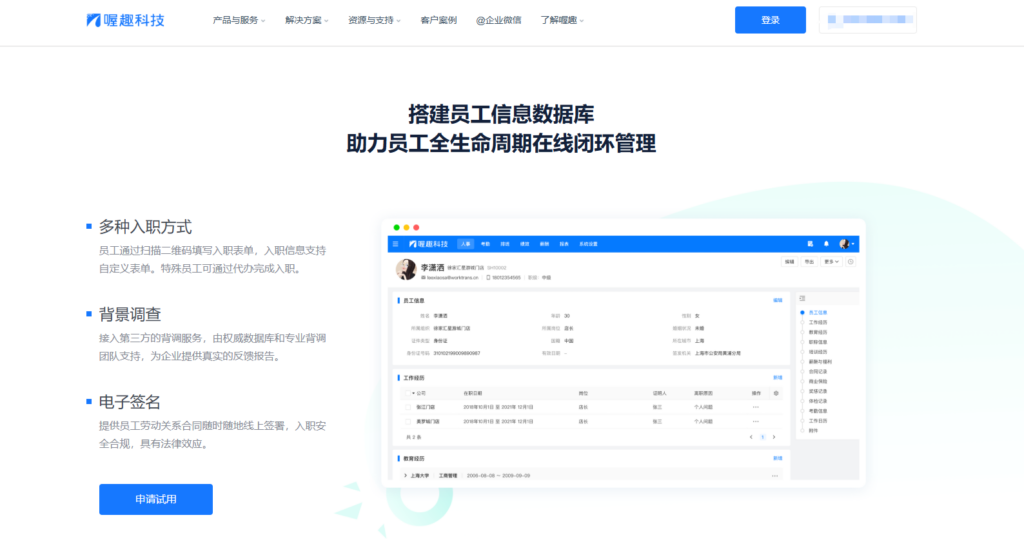This screenshot has width=1024, height=551.
Task: Click the icon left of the bell
Action: (810, 244)
